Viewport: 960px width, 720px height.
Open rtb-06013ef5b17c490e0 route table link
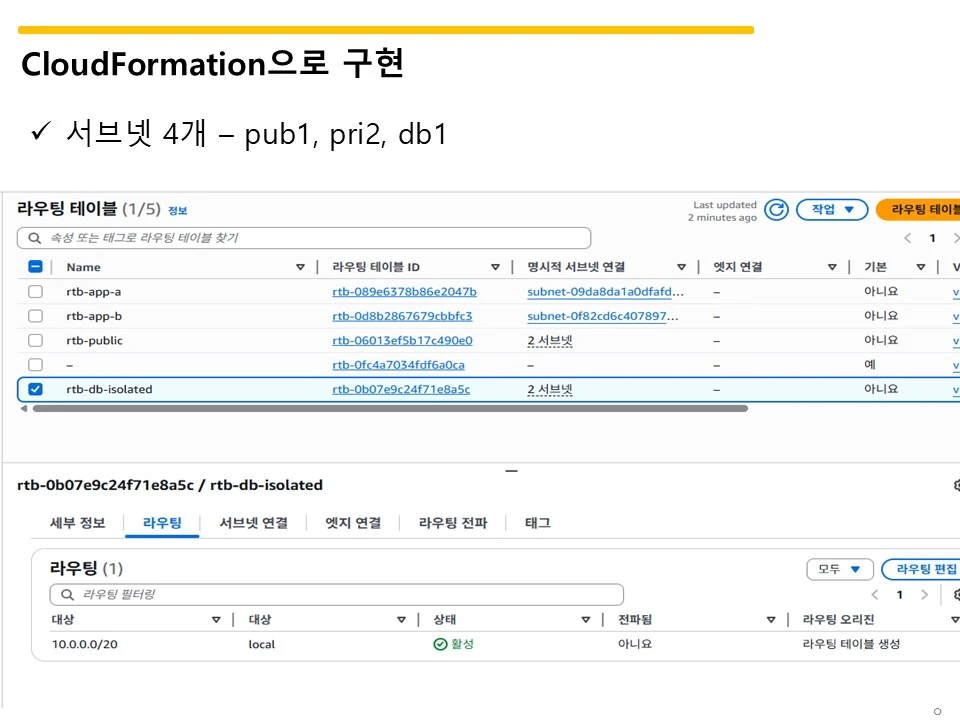click(x=402, y=341)
